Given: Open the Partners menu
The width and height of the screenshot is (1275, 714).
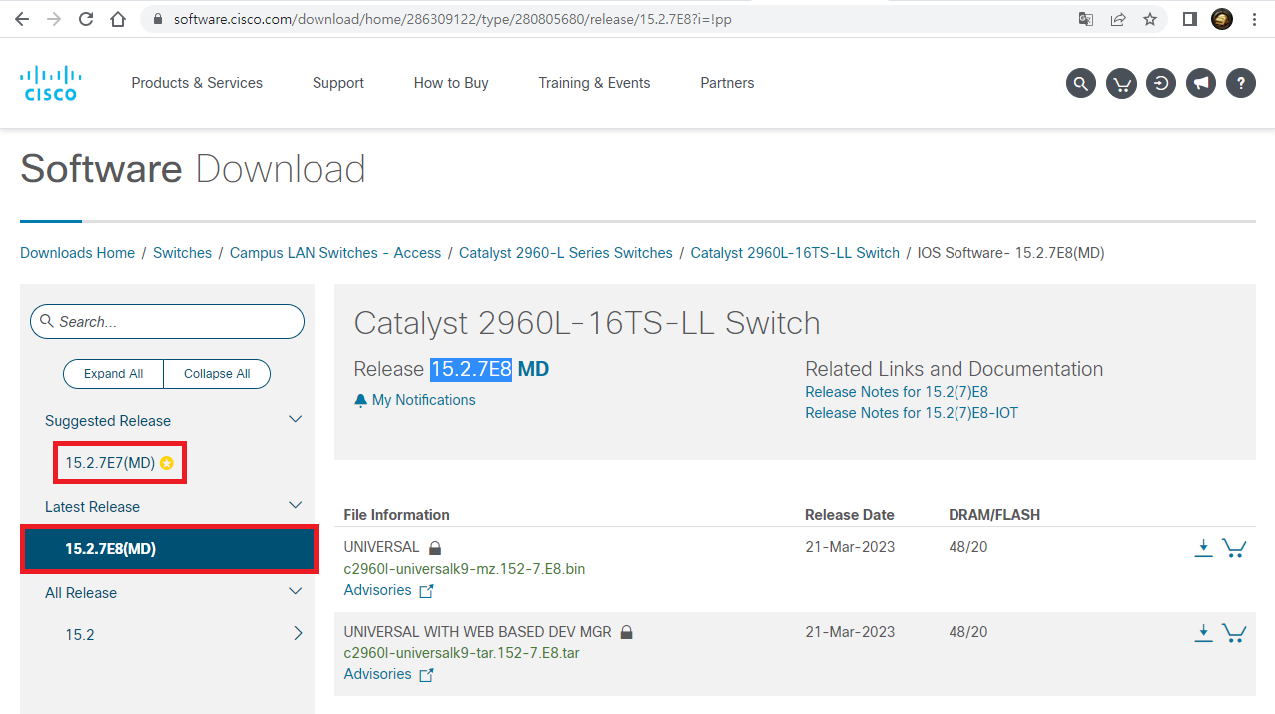Looking at the screenshot, I should pyautogui.click(x=727, y=83).
